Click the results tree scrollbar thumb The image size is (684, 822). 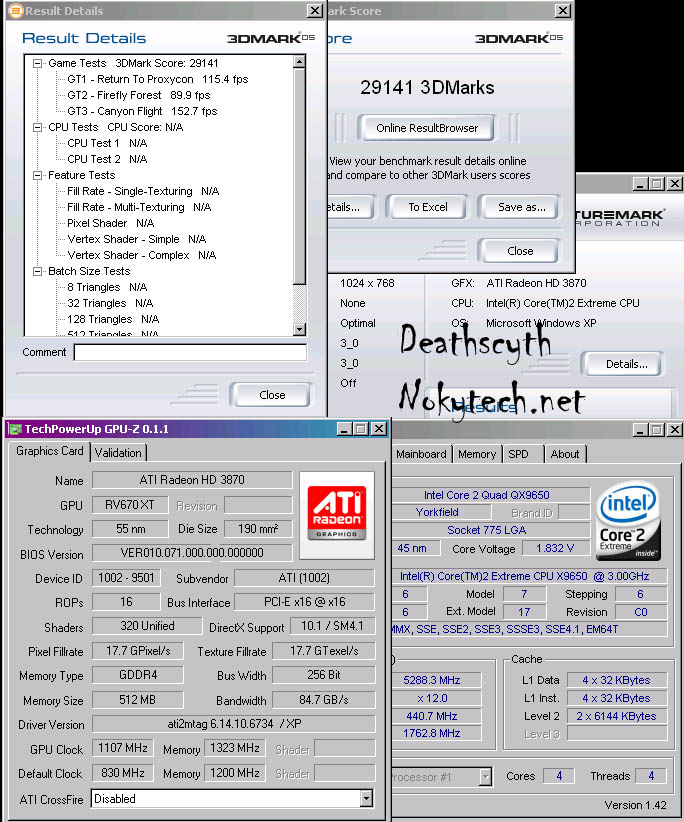(x=299, y=177)
